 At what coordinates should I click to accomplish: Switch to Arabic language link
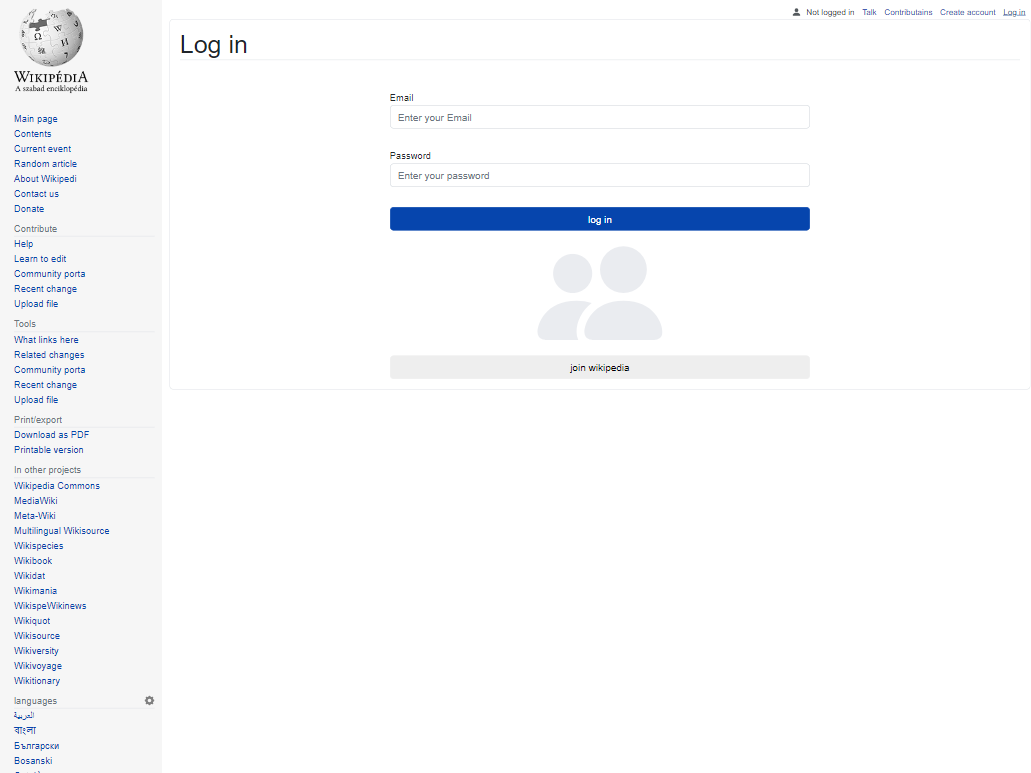tap(24, 715)
